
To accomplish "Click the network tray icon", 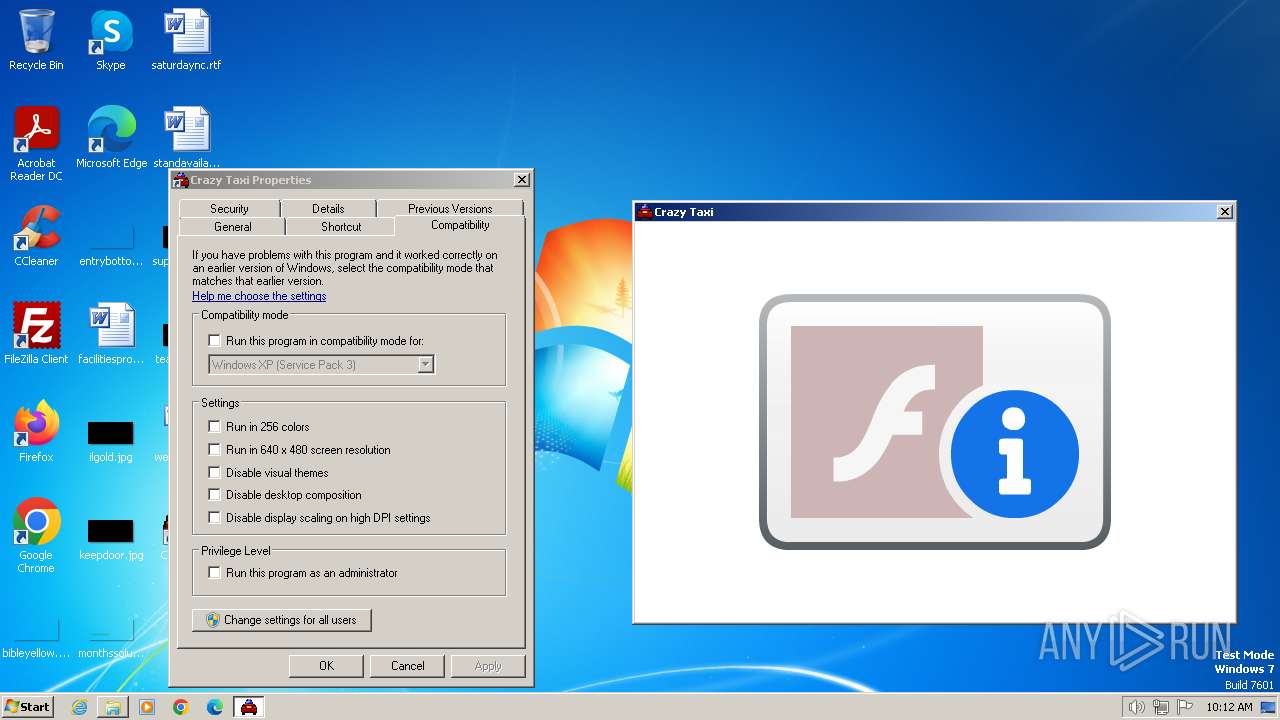I will point(1161,707).
